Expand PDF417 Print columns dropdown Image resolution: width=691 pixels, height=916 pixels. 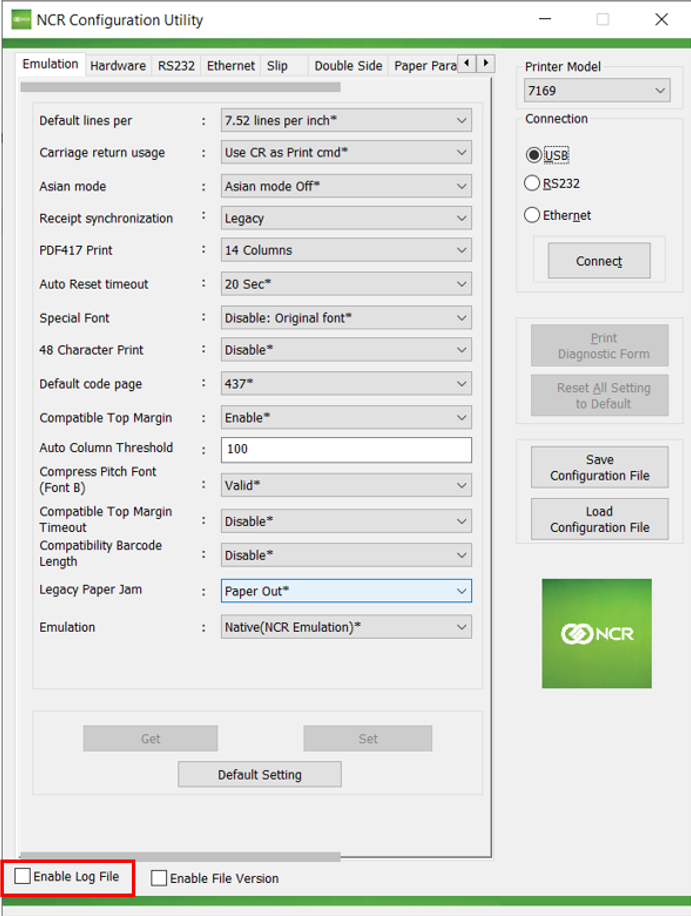pos(346,250)
